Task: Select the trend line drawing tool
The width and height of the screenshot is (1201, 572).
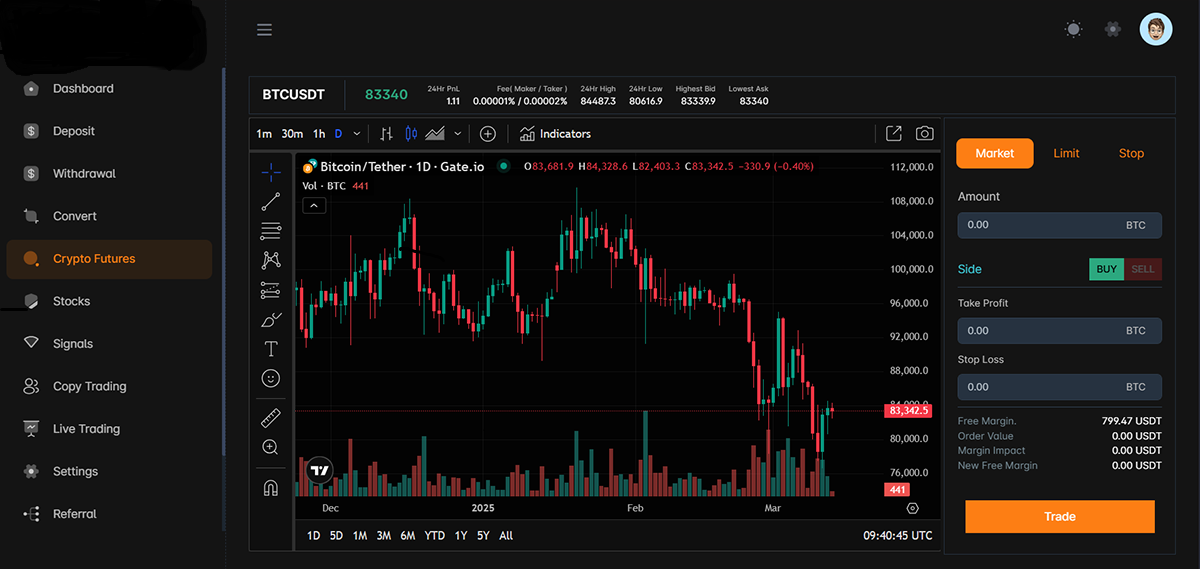Action: (x=270, y=201)
